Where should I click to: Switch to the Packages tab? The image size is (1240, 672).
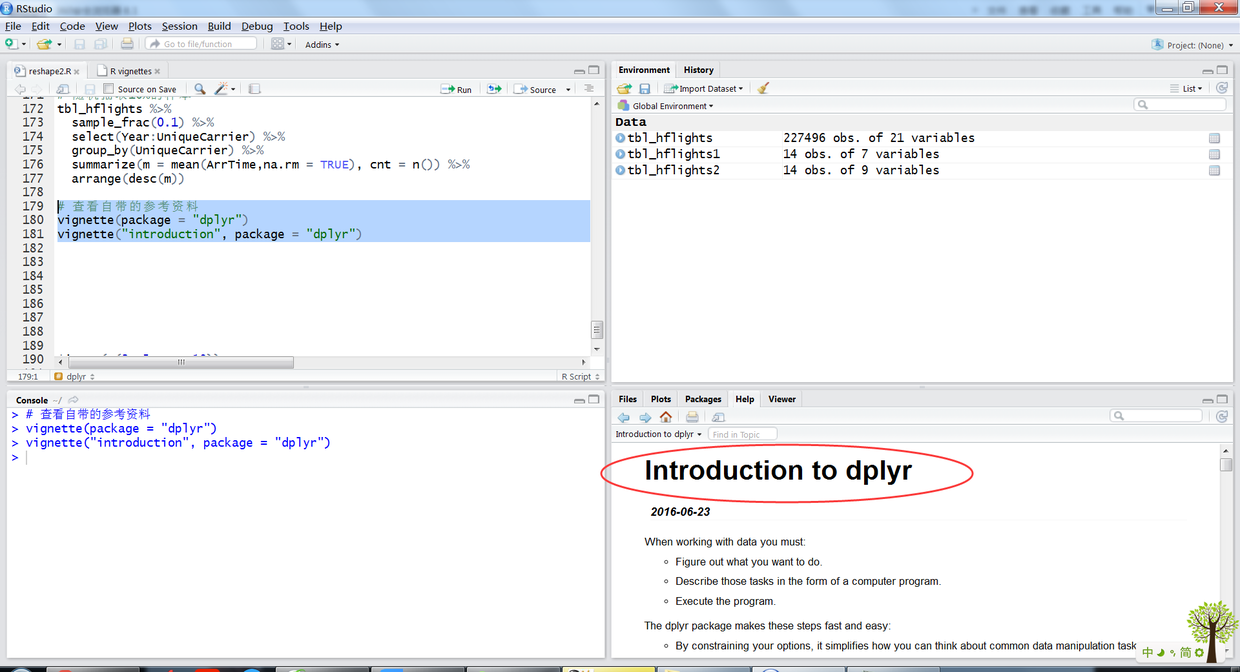[x=703, y=399]
